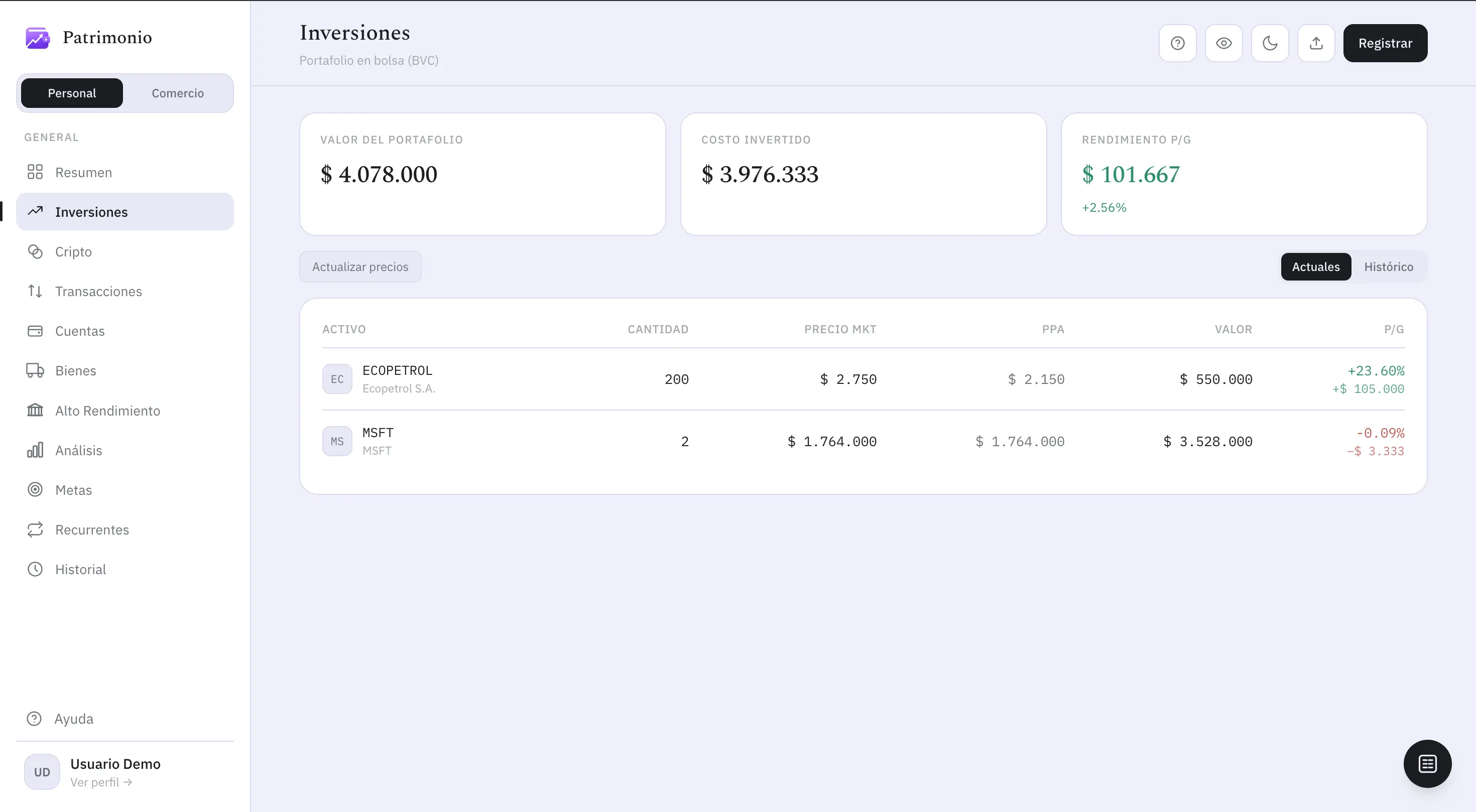Image resolution: width=1476 pixels, height=812 pixels.
Task: Open Ayuda in the sidebar
Action: click(x=125, y=718)
